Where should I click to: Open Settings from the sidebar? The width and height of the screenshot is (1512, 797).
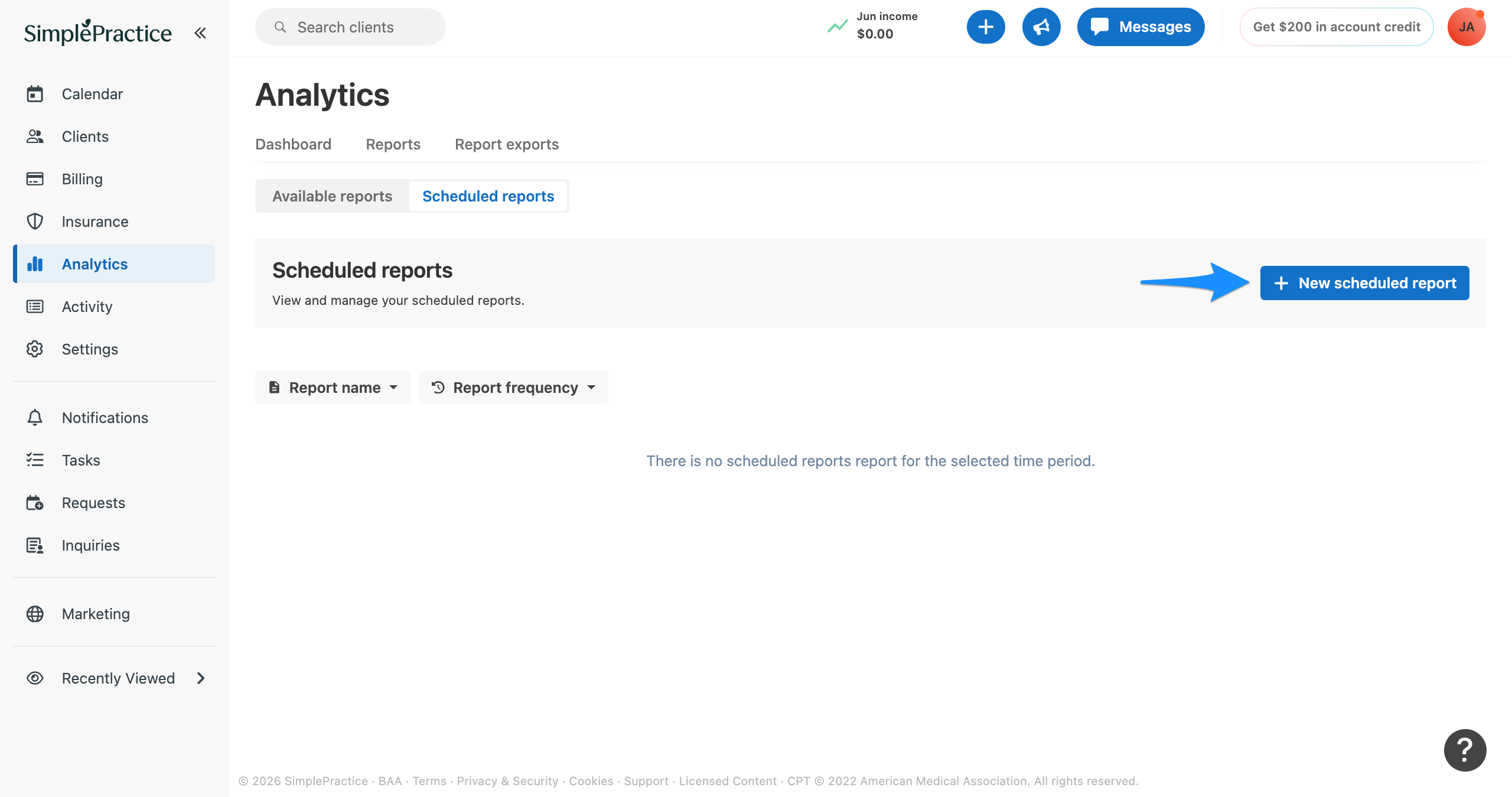114,349
